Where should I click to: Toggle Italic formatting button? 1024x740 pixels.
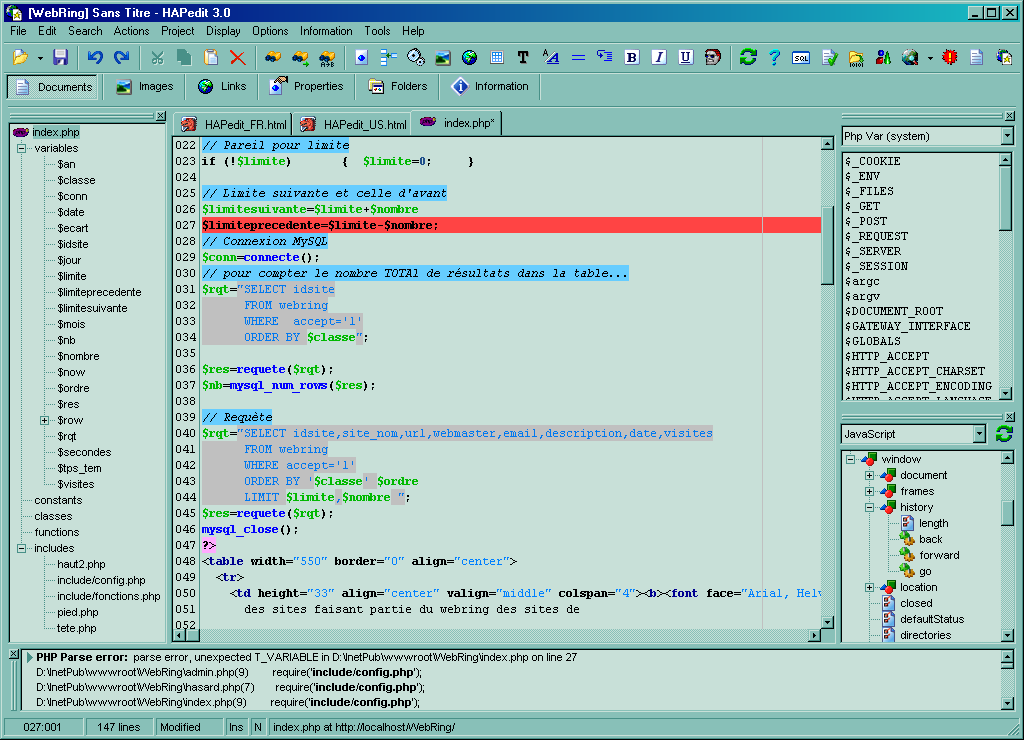658,58
